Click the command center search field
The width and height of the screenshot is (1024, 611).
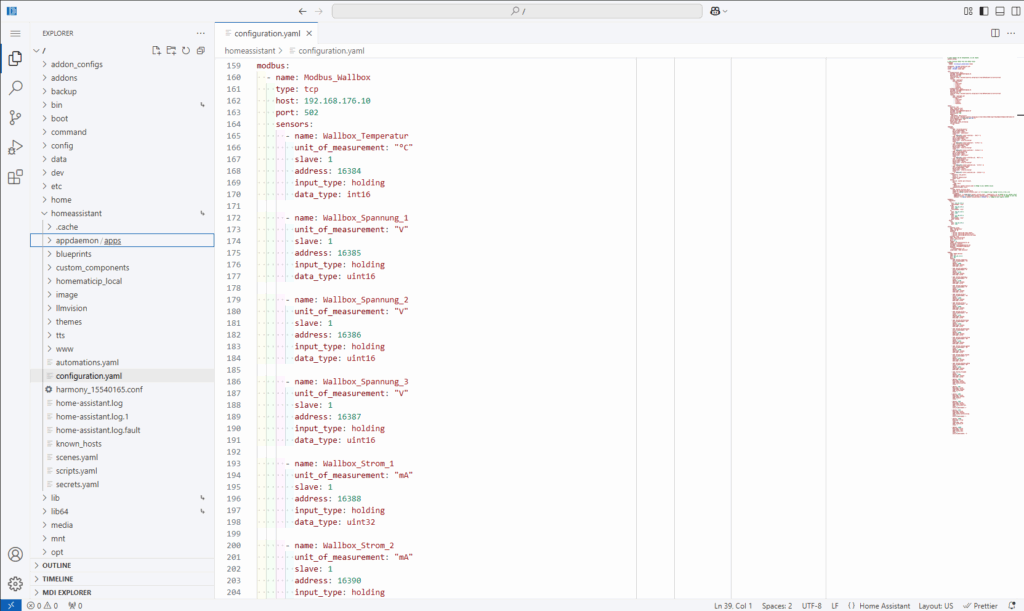tap(517, 11)
